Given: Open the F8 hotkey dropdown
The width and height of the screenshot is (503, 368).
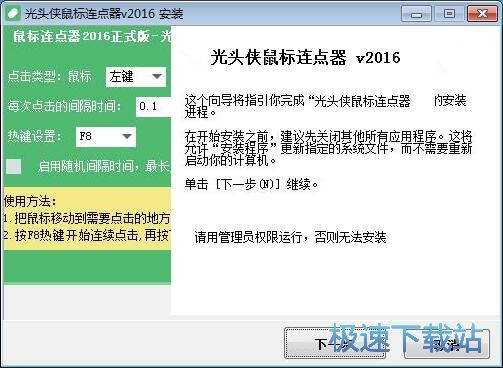Looking at the screenshot, I should click(106, 137).
